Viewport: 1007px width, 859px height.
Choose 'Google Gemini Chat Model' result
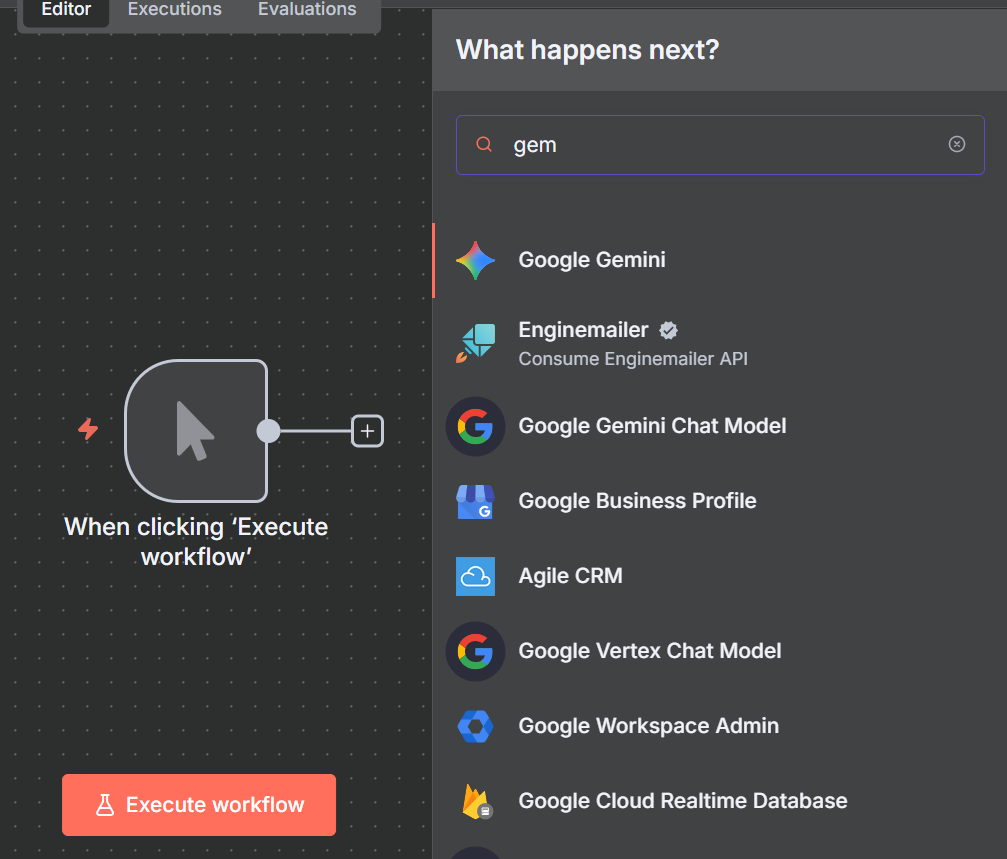coord(652,426)
